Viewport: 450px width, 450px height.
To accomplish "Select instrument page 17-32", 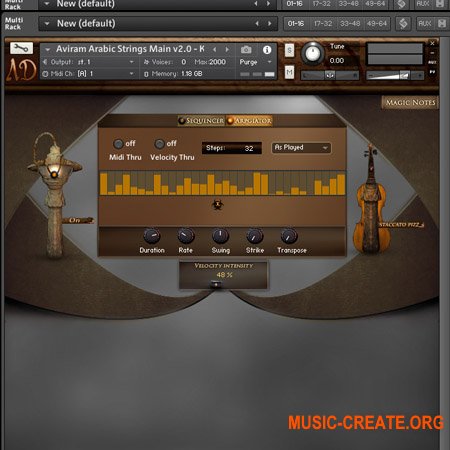I will pyautogui.click(x=323, y=24).
